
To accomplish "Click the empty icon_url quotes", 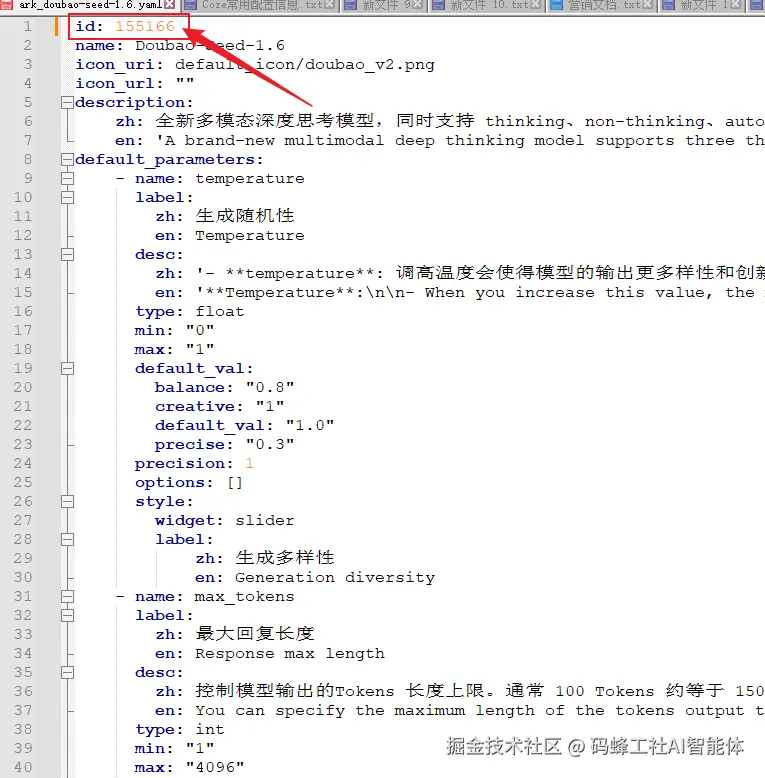I will [x=185, y=83].
